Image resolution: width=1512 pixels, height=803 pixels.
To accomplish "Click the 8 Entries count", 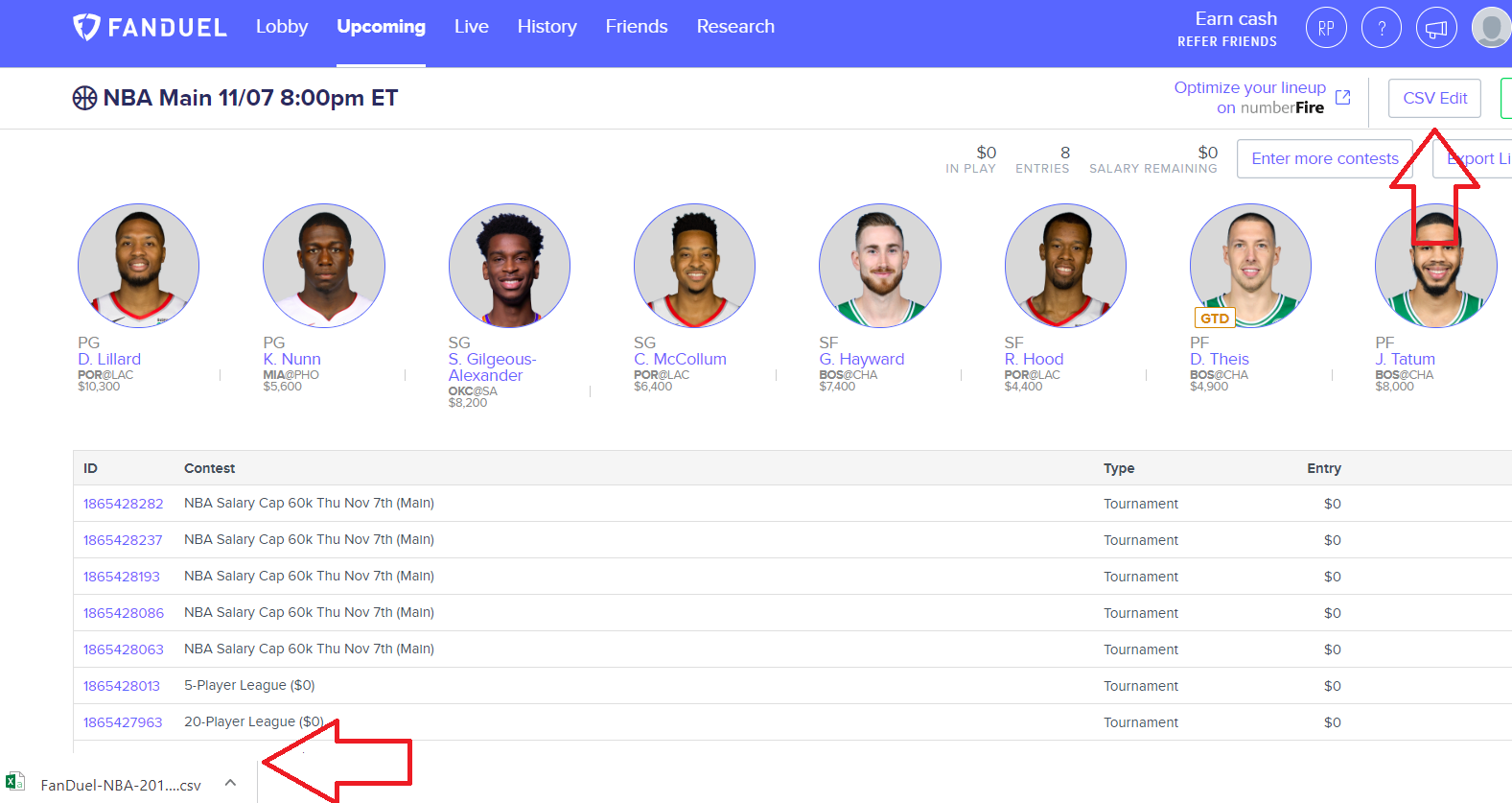I will pyautogui.click(x=1065, y=153).
